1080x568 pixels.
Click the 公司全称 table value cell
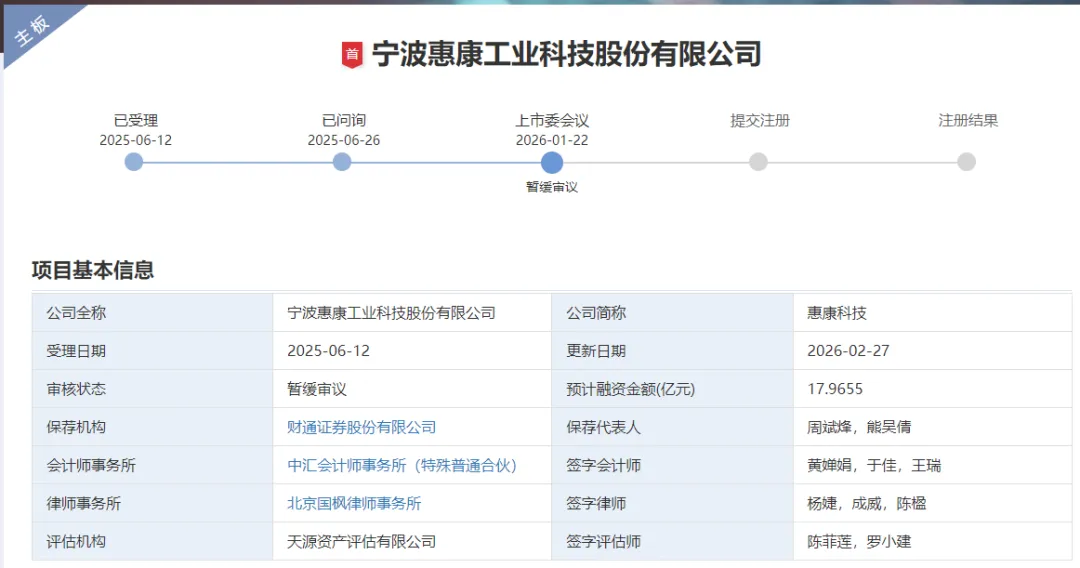click(x=412, y=313)
